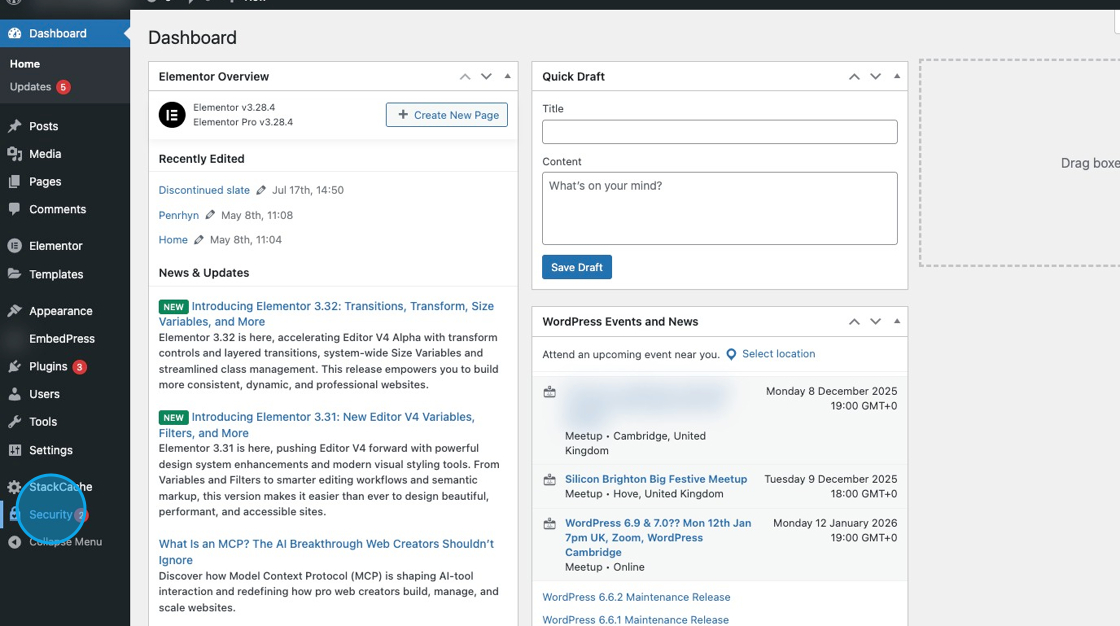Click the Media camera icon
The height and width of the screenshot is (626, 1120).
pyautogui.click(x=14, y=154)
